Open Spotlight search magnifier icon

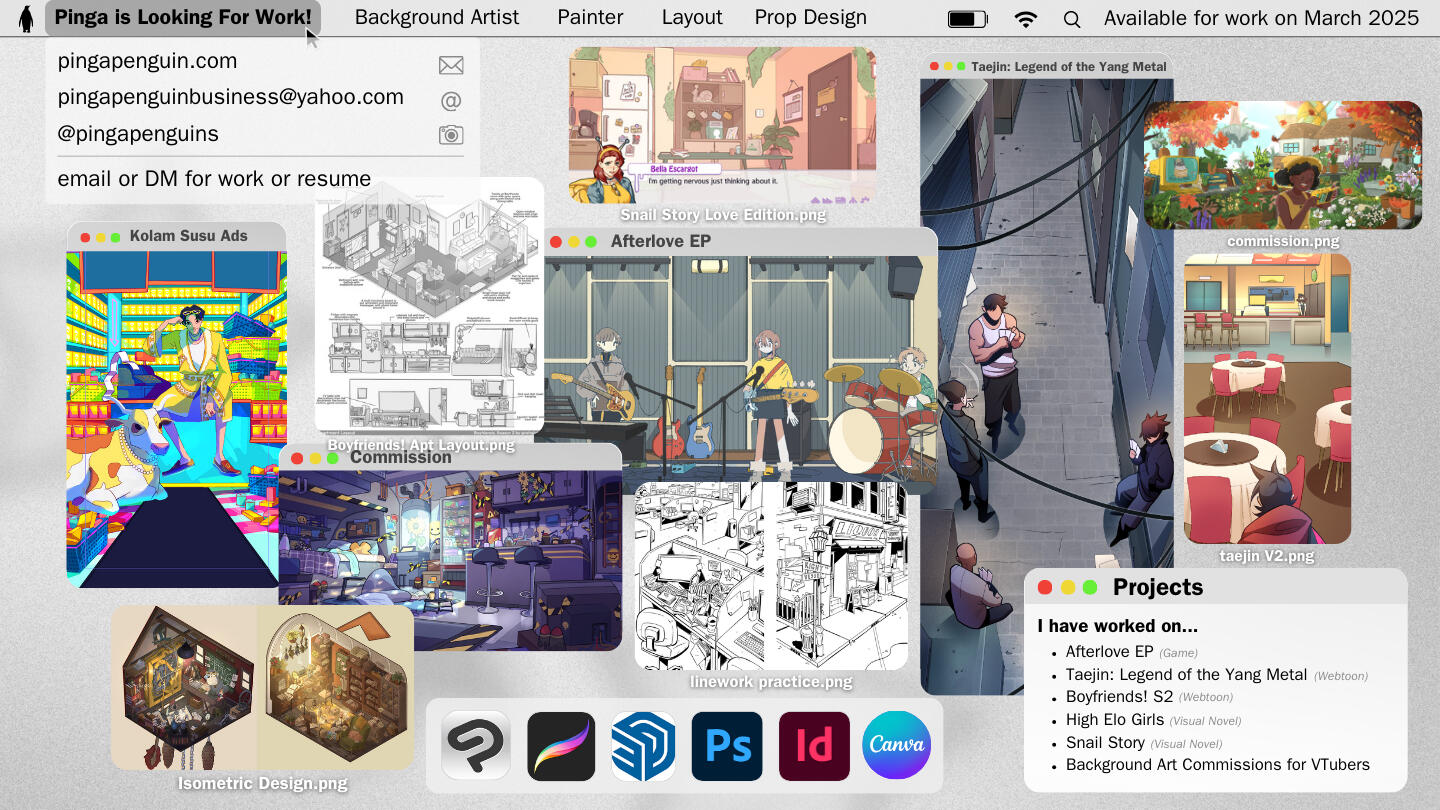tap(1071, 19)
